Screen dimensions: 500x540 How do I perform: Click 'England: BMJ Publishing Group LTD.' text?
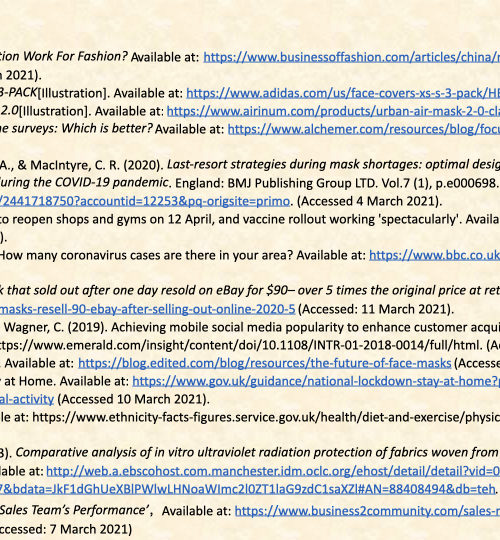[277, 183]
